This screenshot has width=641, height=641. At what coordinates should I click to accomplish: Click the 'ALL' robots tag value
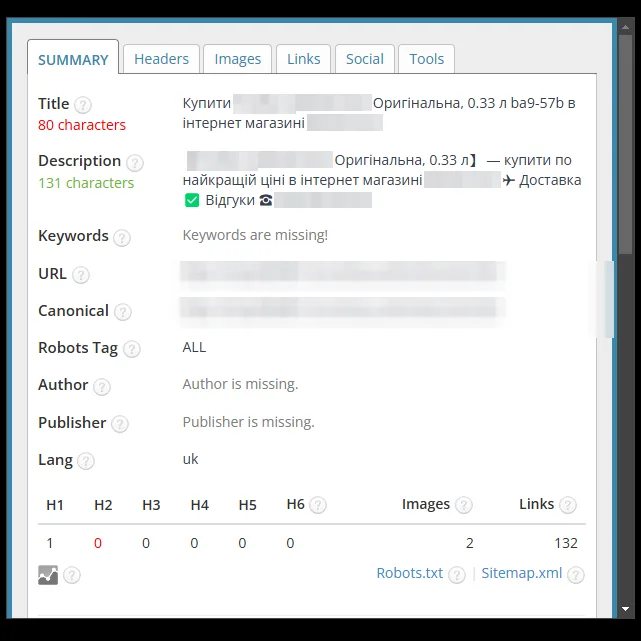194,347
